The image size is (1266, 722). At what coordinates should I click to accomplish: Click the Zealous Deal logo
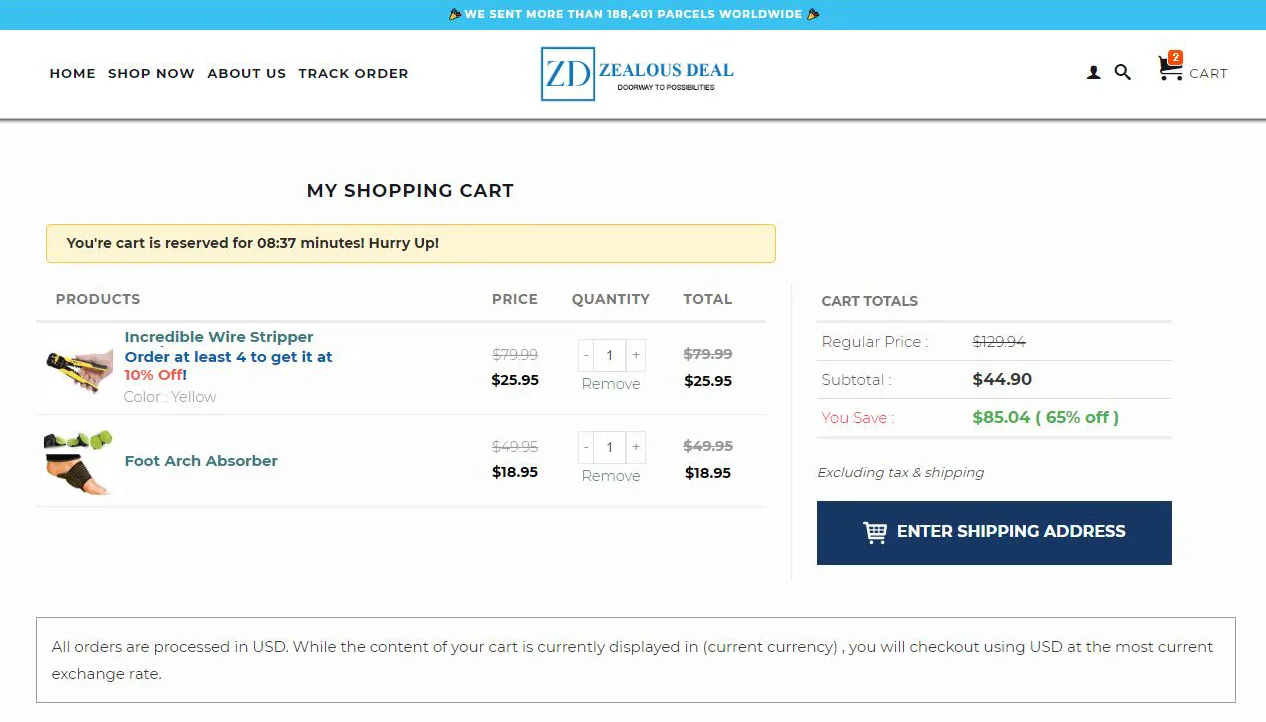point(637,73)
